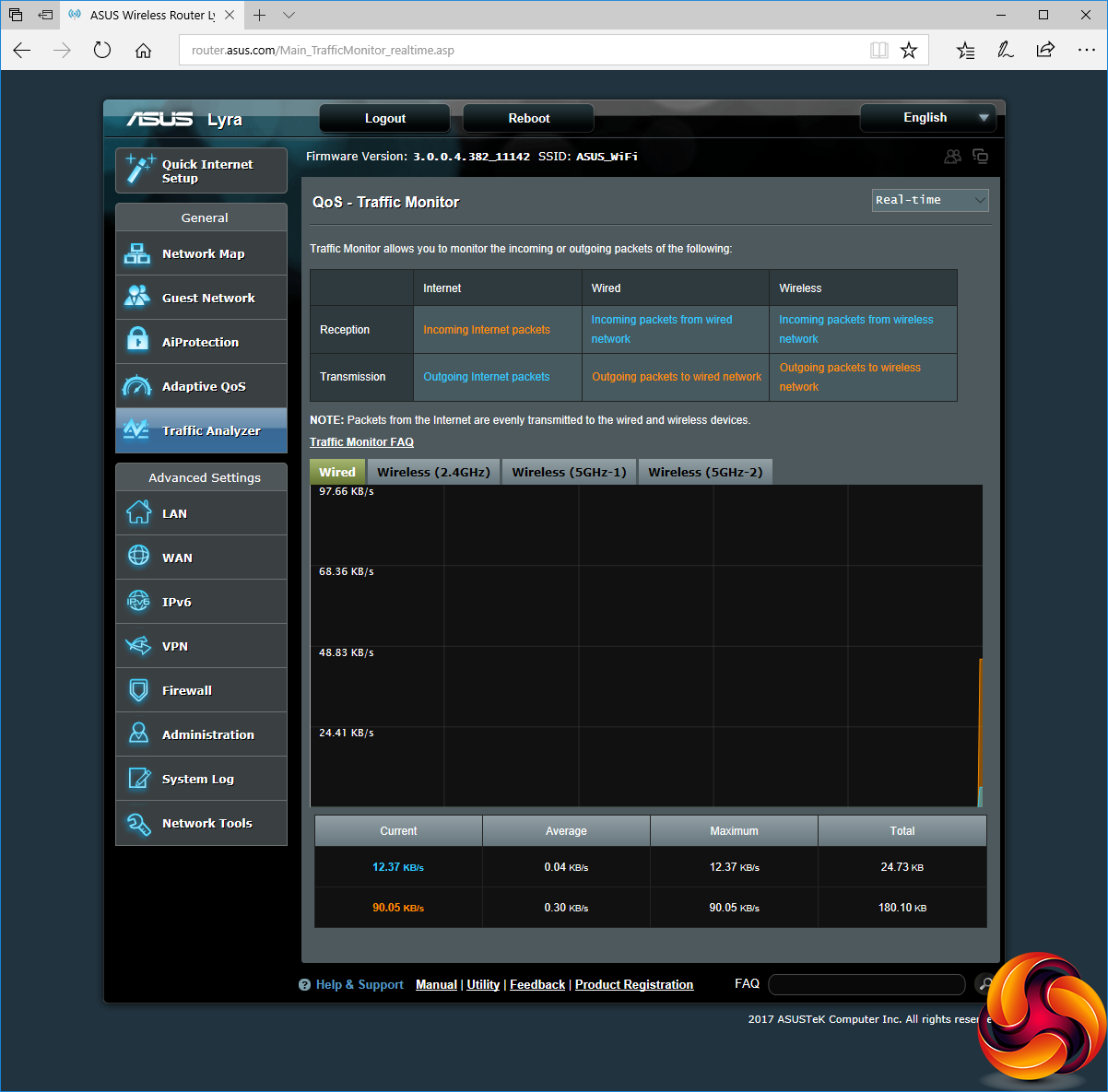Select the Wireless (5GHz-2) tab
The image size is (1108, 1092).
(x=705, y=472)
